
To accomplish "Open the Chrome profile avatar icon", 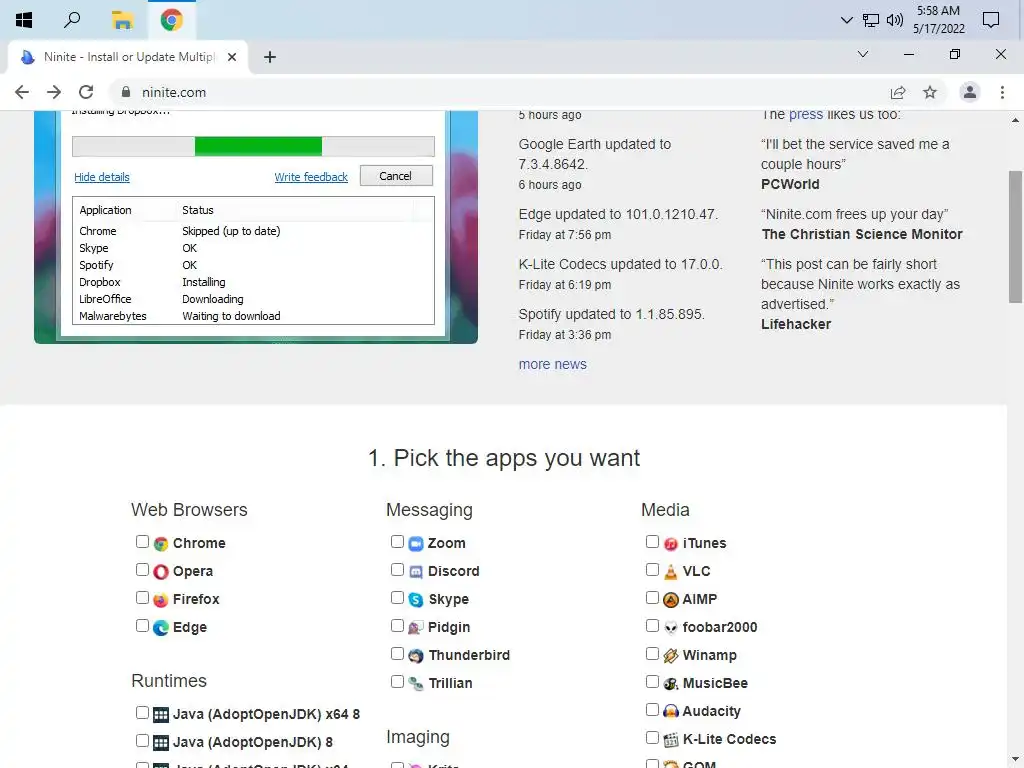I will (x=970, y=92).
